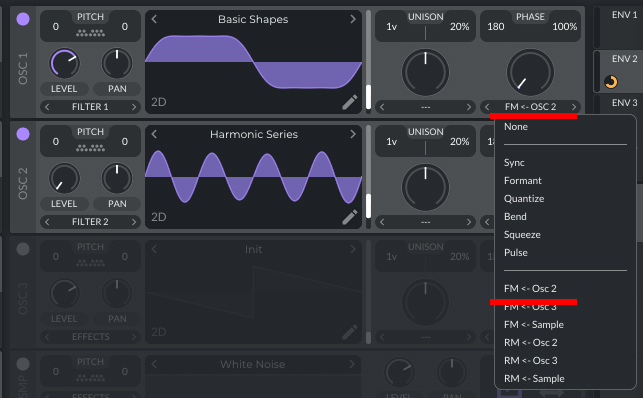Open the OSC 2 wavetable edit pencil
The width and height of the screenshot is (643, 398).
350,217
